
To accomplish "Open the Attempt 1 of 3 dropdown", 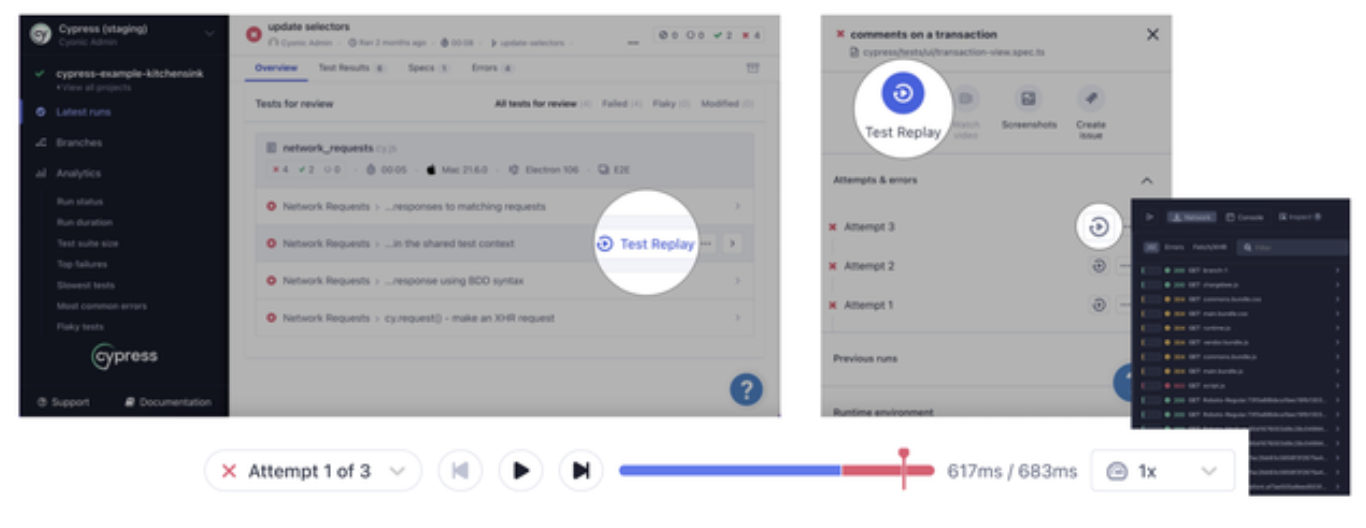I will pos(313,471).
